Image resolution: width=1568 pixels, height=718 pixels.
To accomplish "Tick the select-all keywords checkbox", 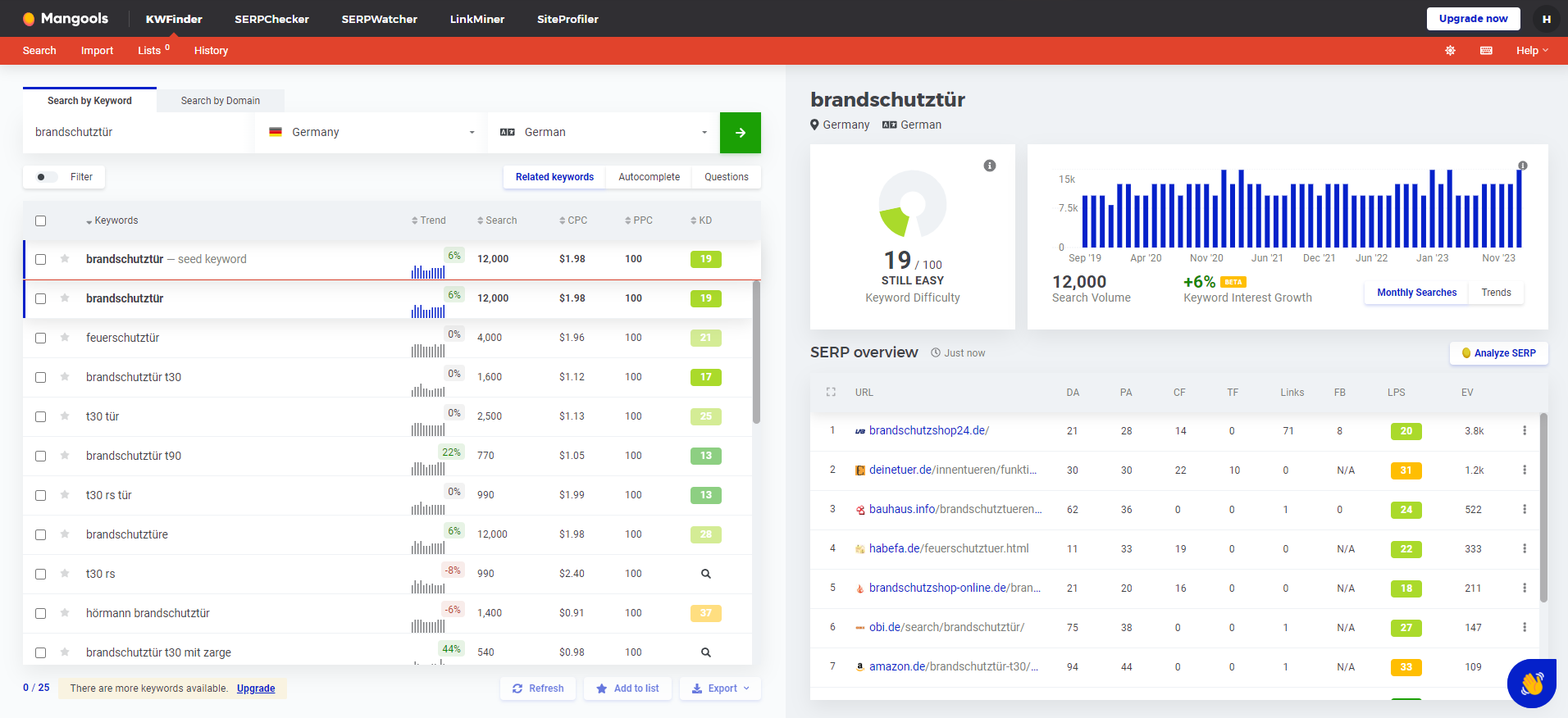I will point(40,220).
